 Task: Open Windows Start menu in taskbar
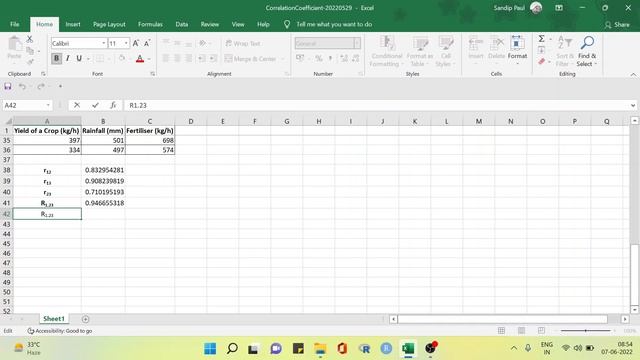[x=210, y=348]
